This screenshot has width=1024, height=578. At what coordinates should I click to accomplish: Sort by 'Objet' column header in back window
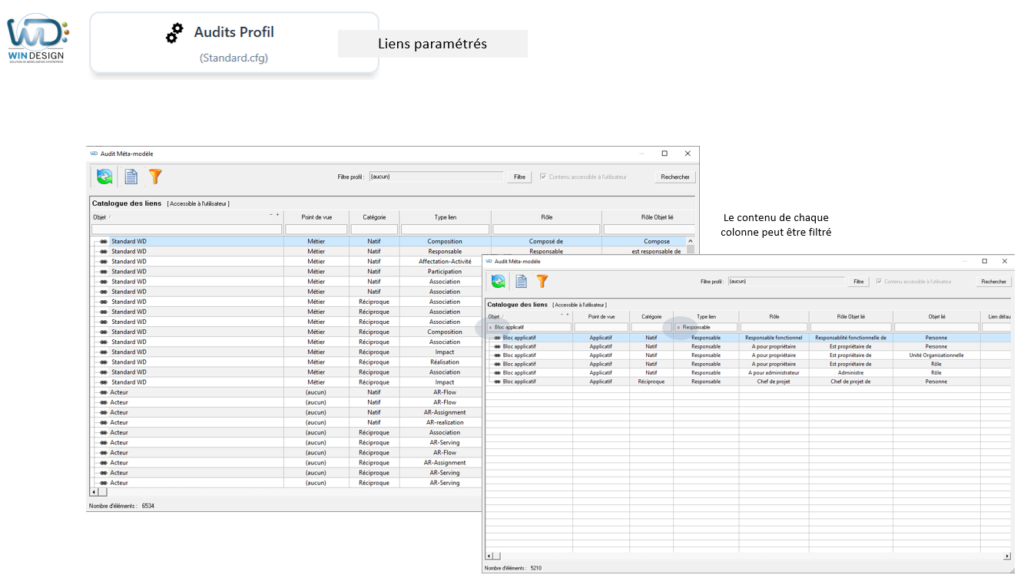click(x=99, y=217)
